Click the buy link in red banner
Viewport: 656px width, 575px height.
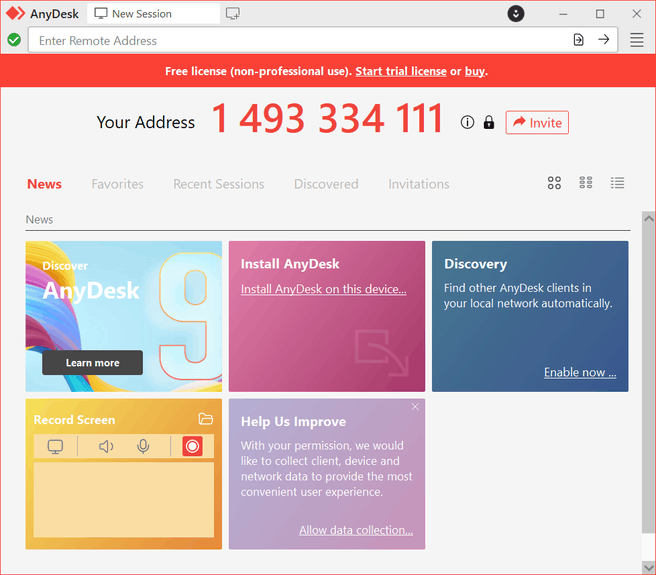(475, 71)
